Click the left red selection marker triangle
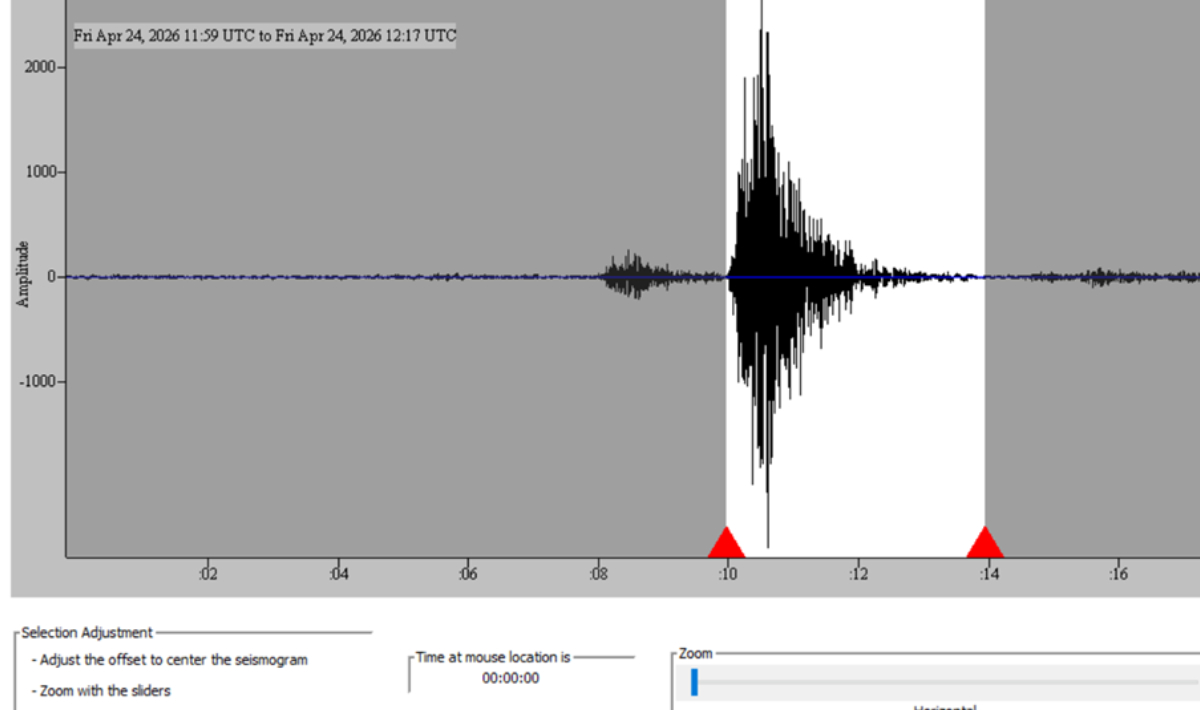 point(726,544)
